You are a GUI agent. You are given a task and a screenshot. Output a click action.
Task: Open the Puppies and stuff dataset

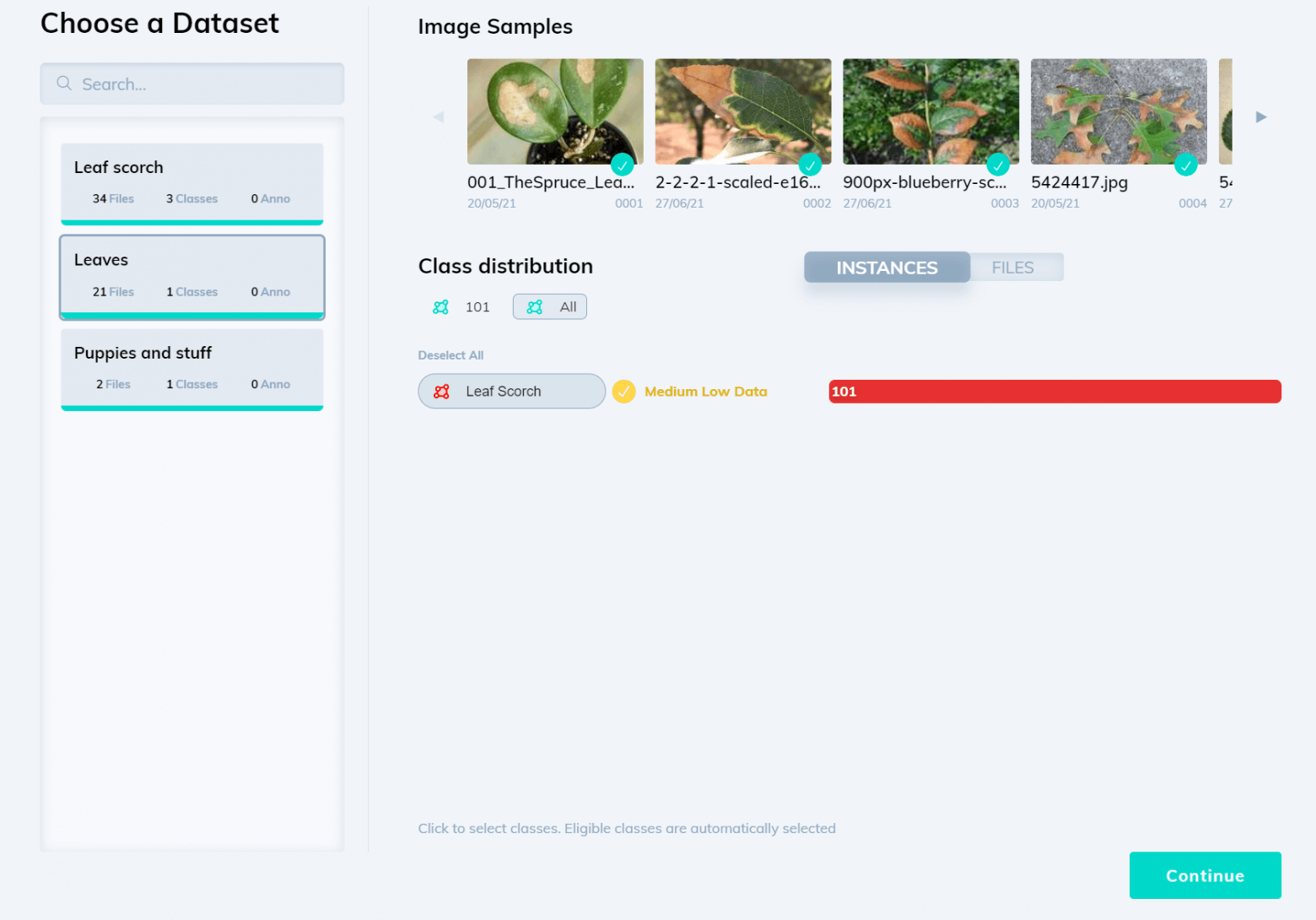click(x=192, y=370)
